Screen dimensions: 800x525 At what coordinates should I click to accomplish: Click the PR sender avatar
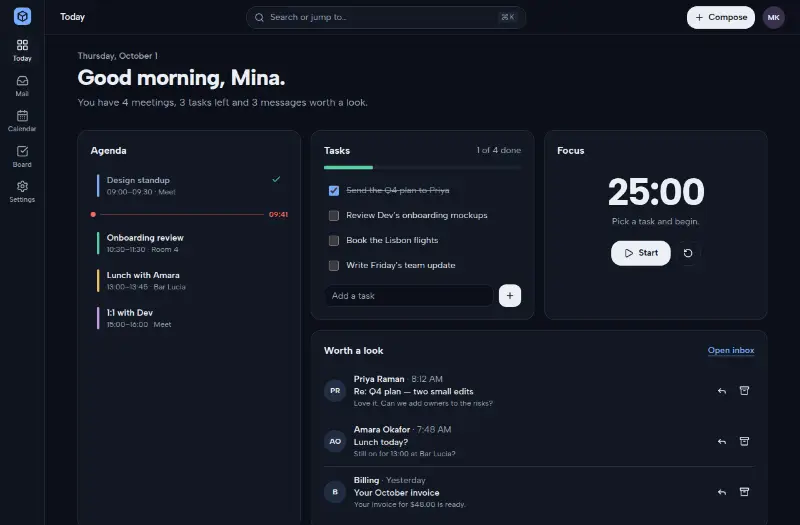click(x=335, y=391)
